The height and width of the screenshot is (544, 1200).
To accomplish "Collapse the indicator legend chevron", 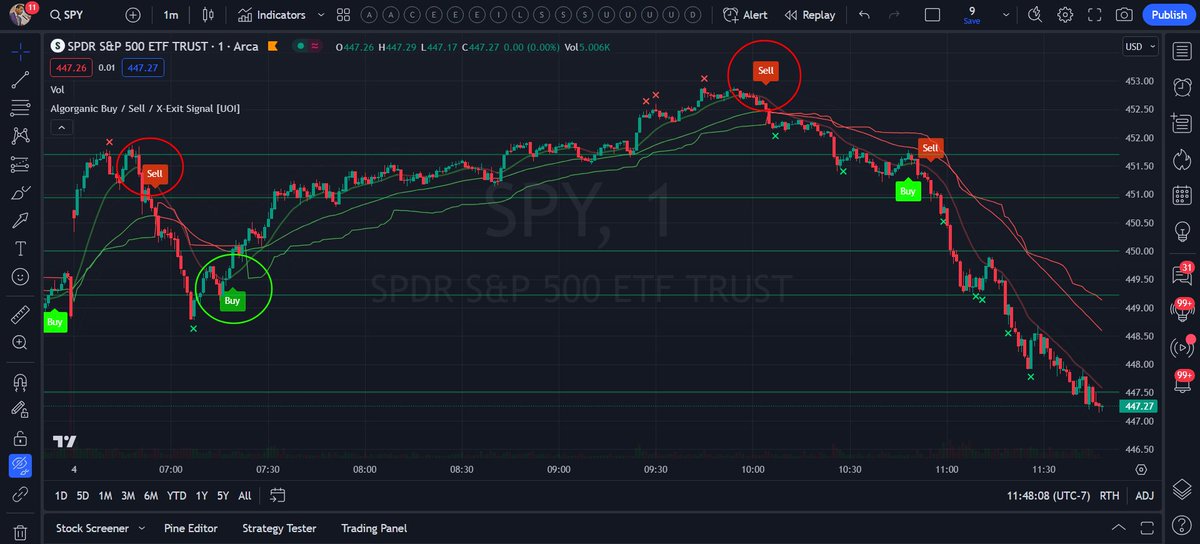I will tap(61, 127).
